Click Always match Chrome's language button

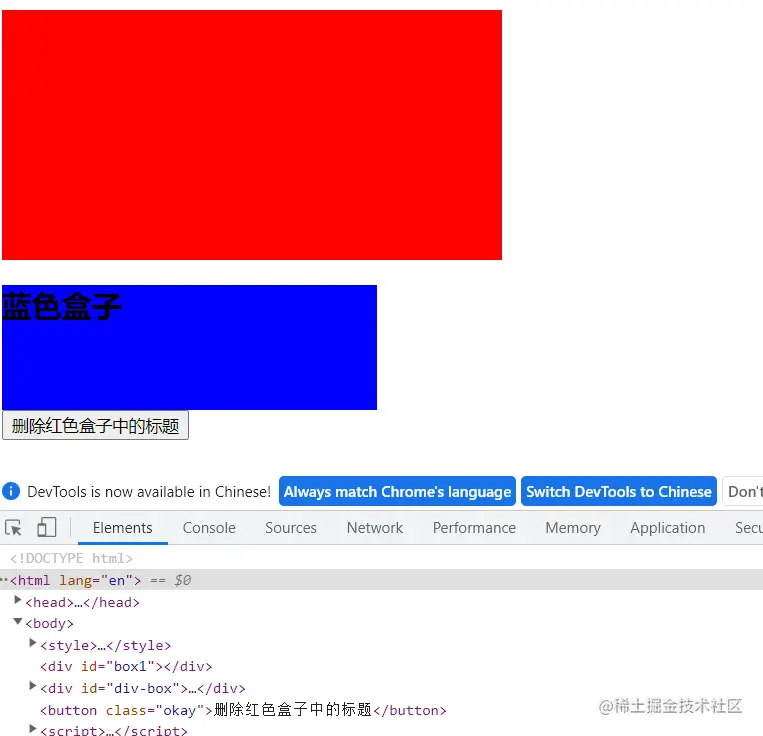pos(397,491)
